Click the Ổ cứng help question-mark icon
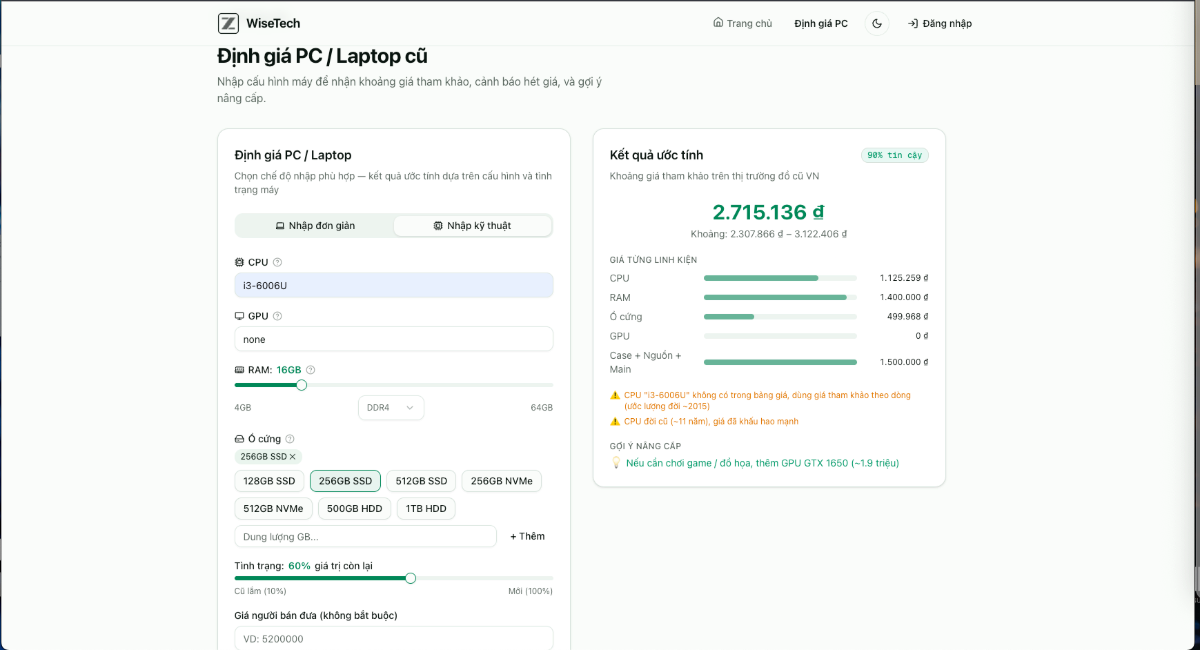The width and height of the screenshot is (1200, 650). 290,439
